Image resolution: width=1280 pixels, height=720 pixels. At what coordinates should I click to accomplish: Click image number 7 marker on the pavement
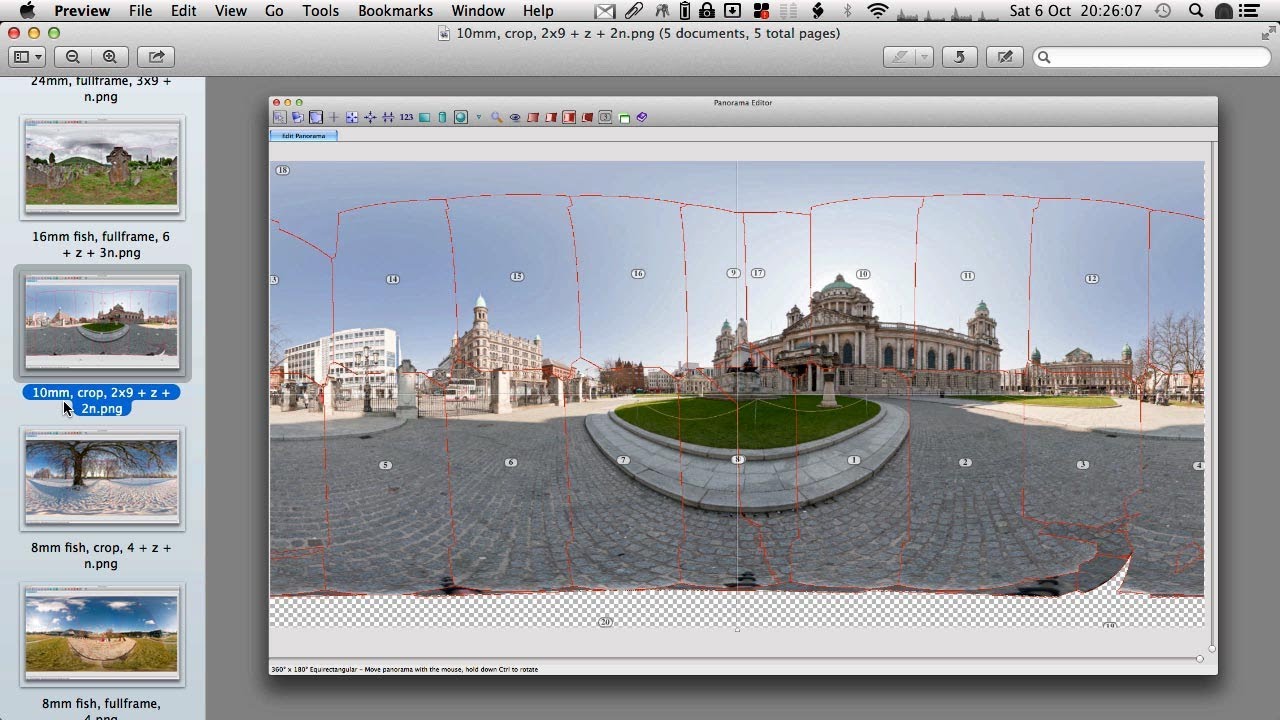coord(623,460)
